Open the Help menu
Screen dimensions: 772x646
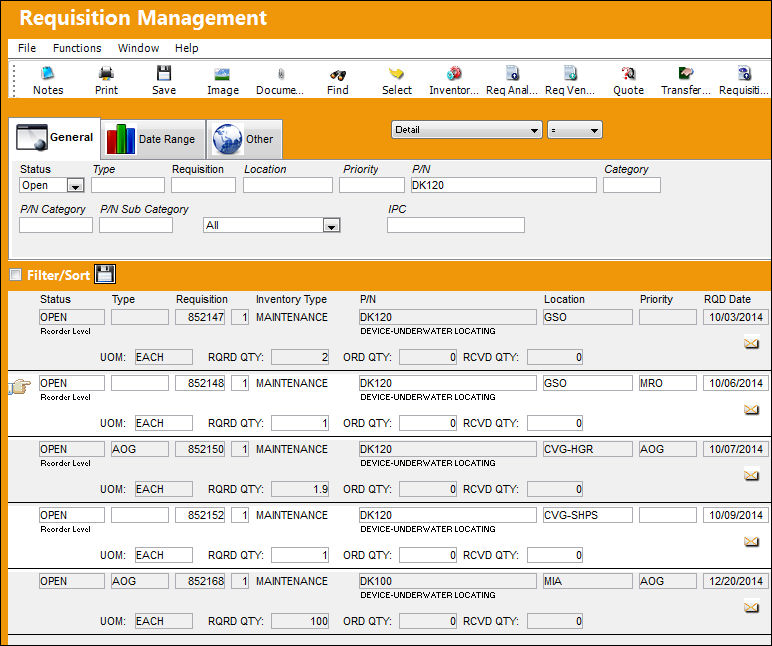187,48
